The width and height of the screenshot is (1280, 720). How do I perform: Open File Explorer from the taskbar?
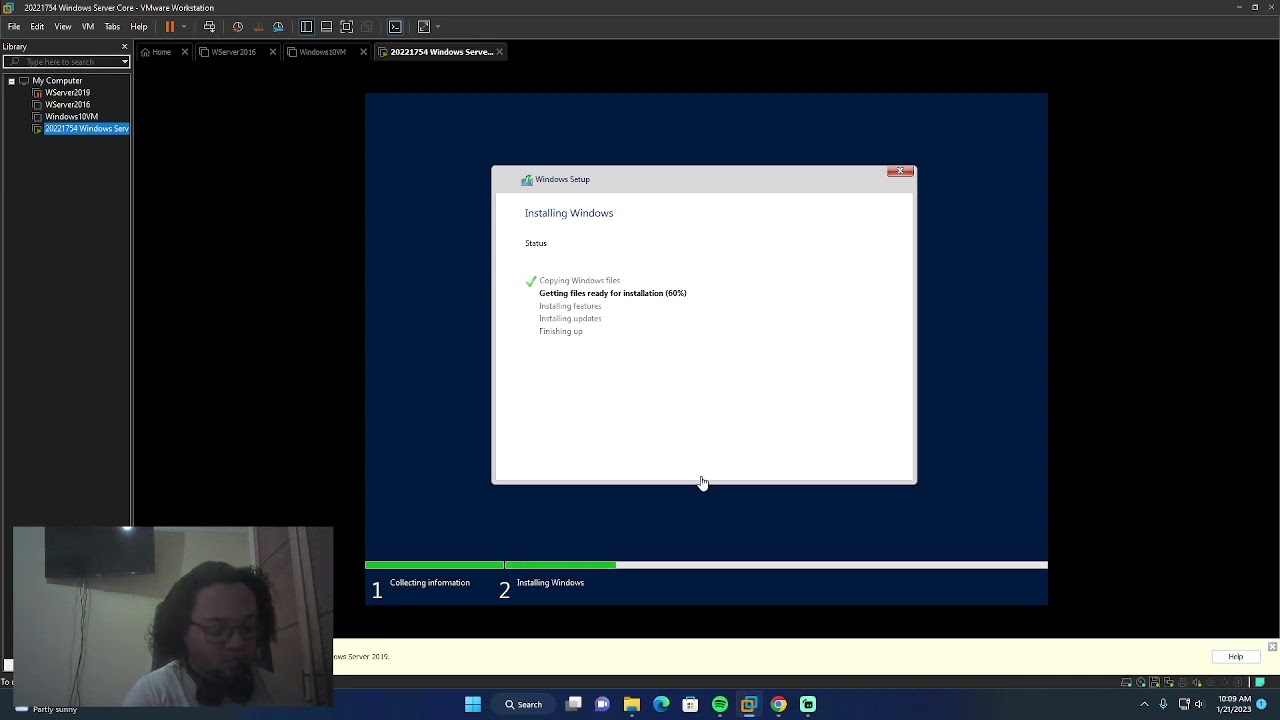click(x=632, y=704)
